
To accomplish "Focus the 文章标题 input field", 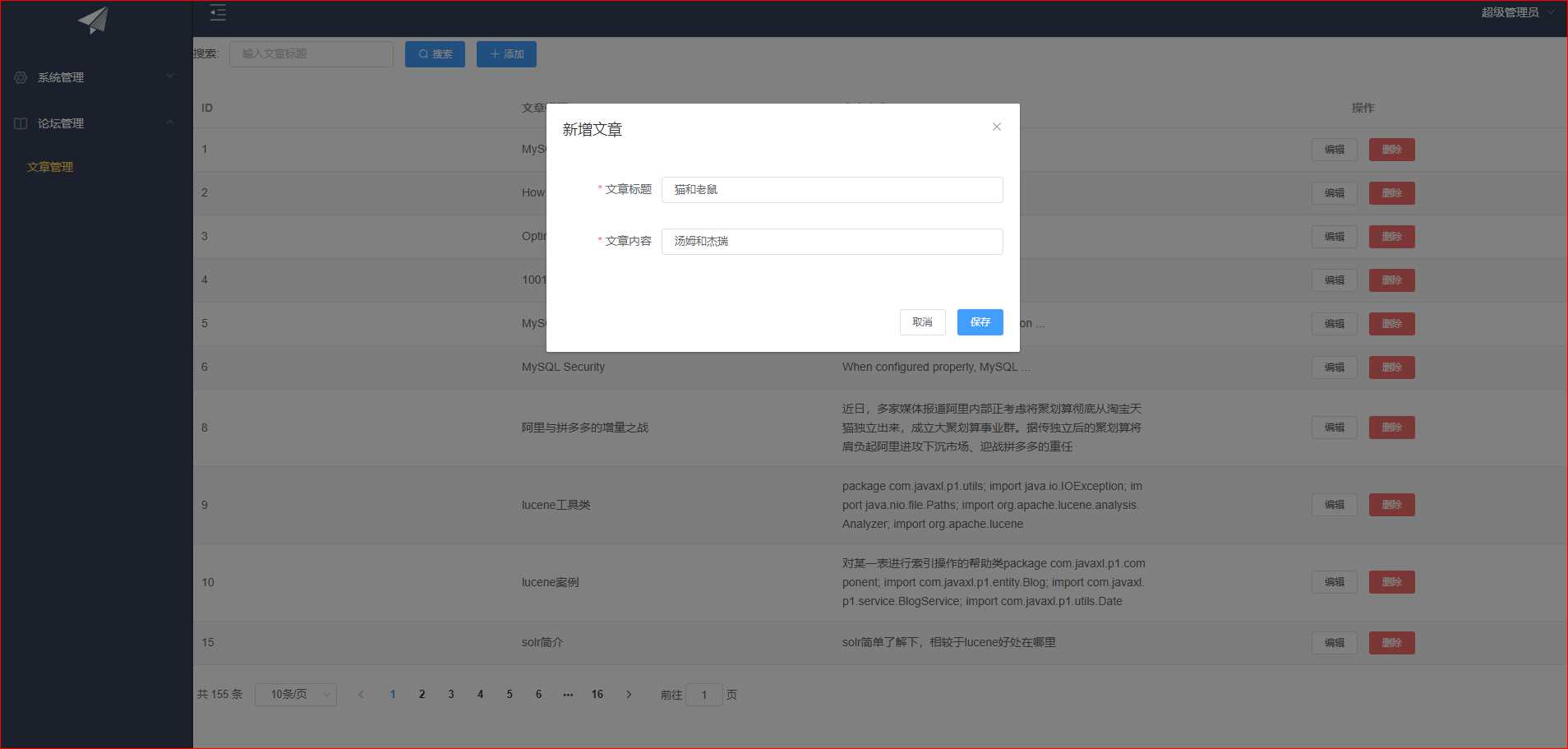I will 832,190.
